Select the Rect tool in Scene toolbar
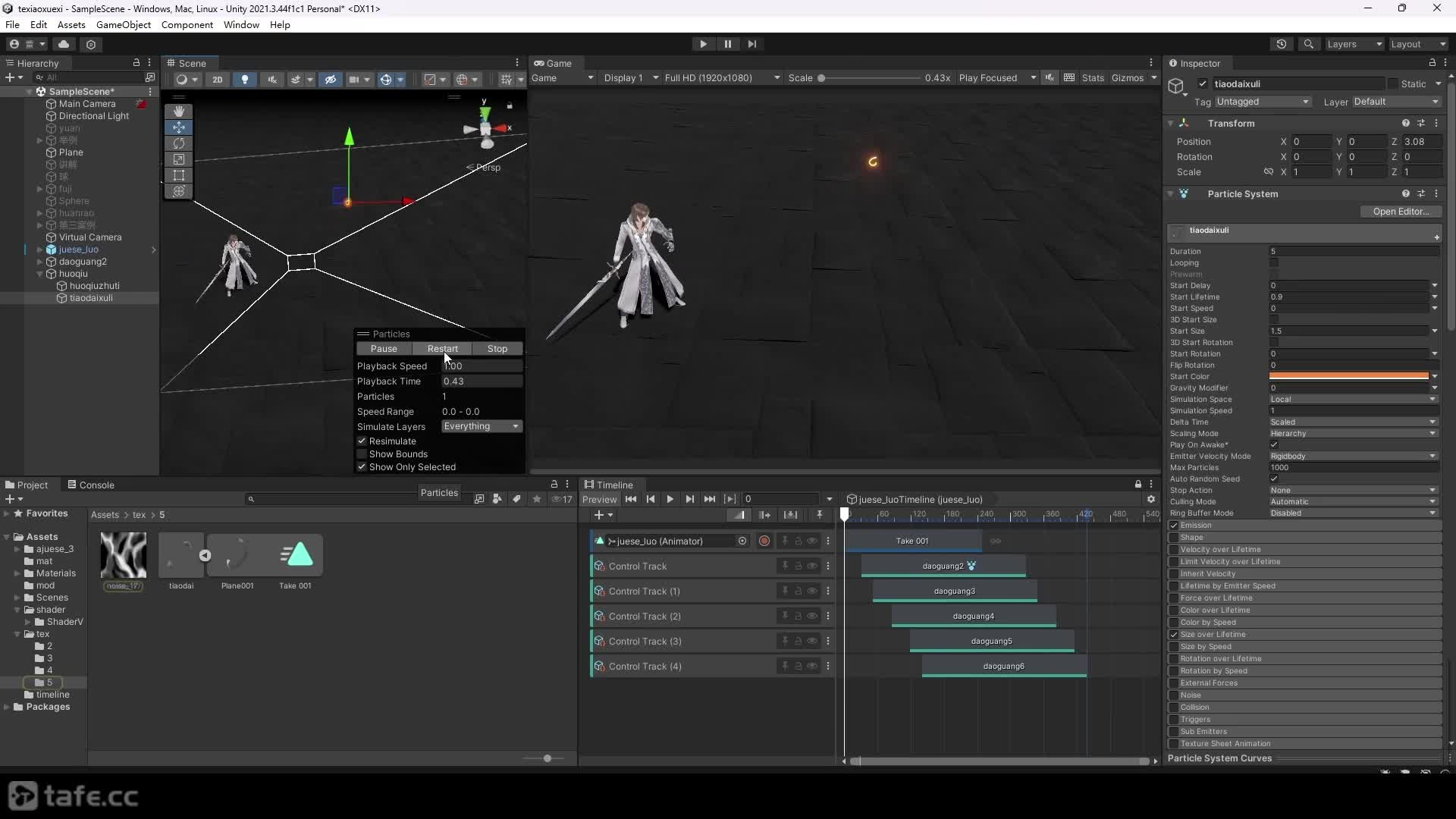Image resolution: width=1456 pixels, height=819 pixels. [x=179, y=175]
